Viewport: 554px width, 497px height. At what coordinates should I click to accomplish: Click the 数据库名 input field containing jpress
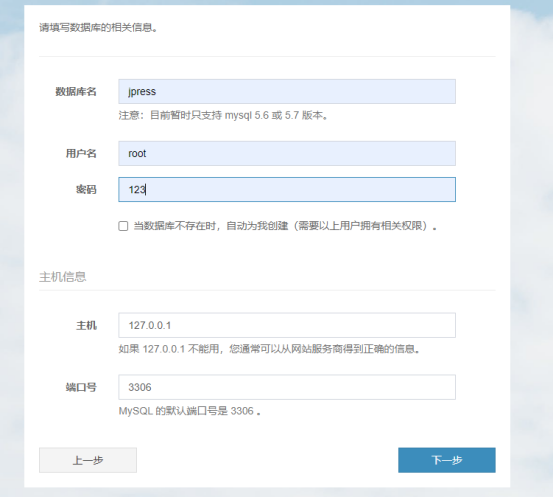[287, 91]
